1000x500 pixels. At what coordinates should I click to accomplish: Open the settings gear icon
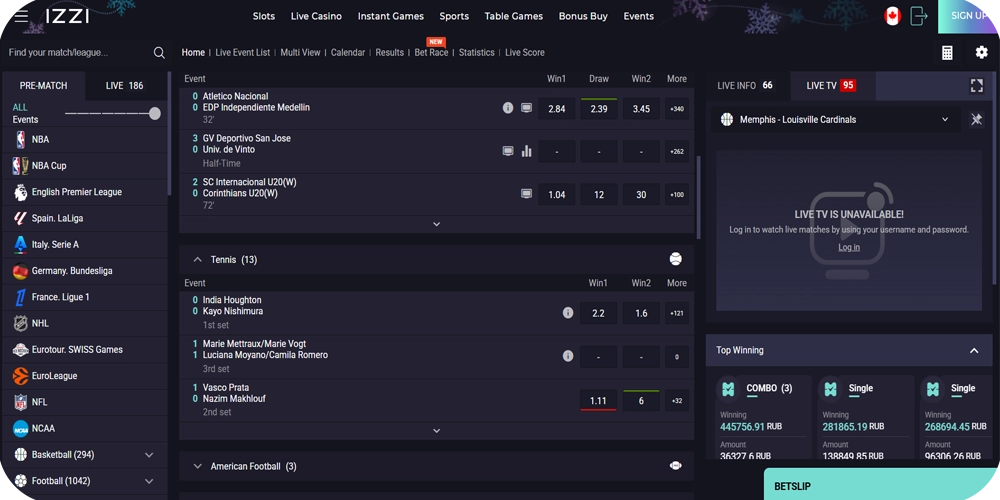982,52
